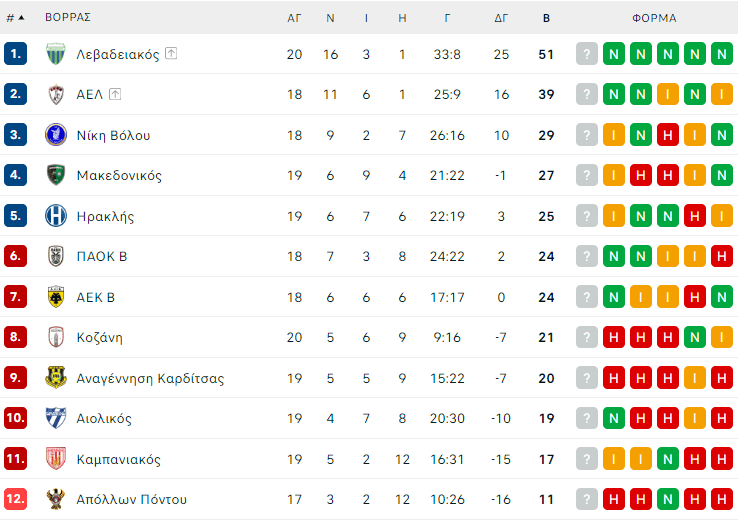Click the Μακεδονικός club logo

pos(56,176)
